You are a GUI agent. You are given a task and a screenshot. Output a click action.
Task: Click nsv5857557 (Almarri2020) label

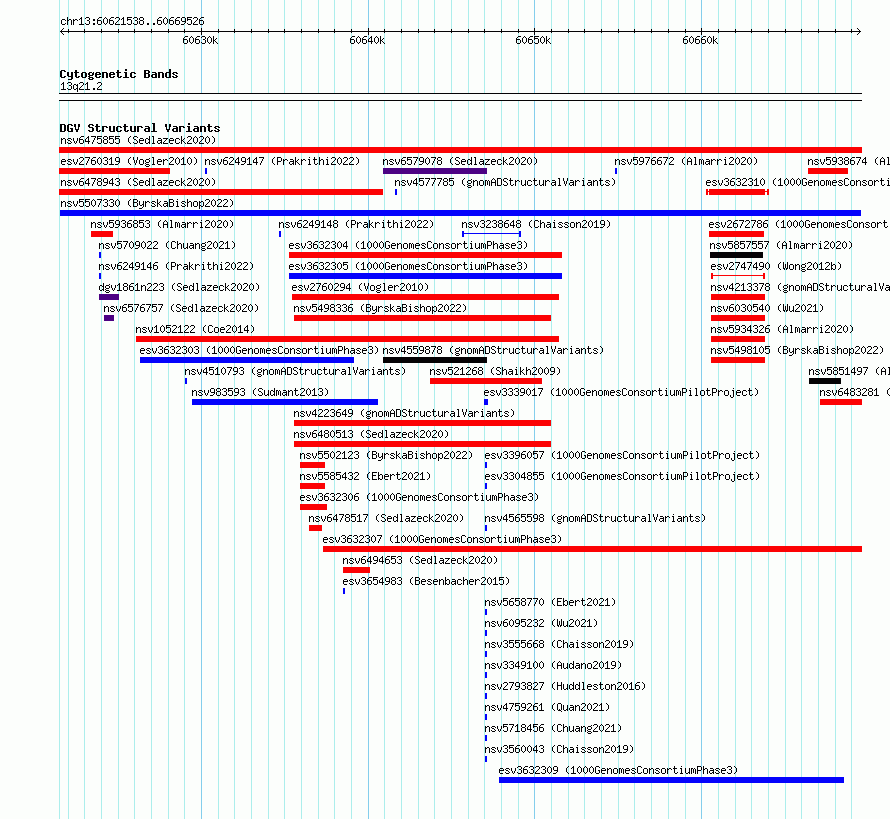782,245
